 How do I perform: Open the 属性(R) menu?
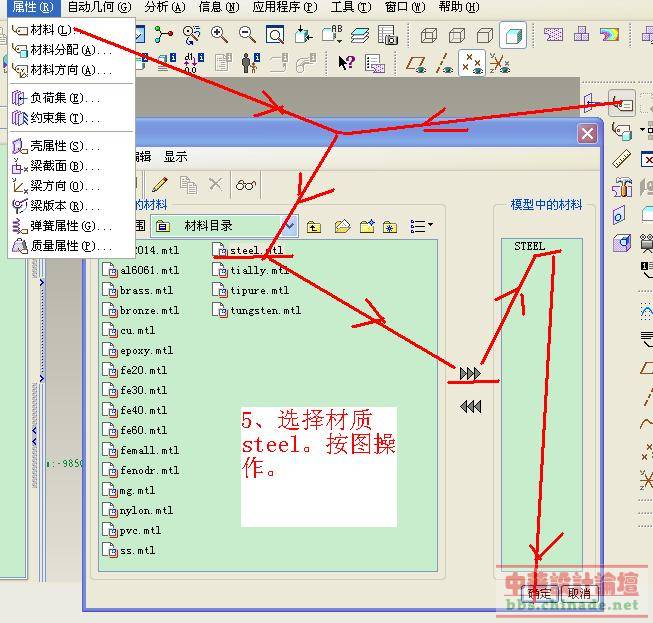(33, 7)
